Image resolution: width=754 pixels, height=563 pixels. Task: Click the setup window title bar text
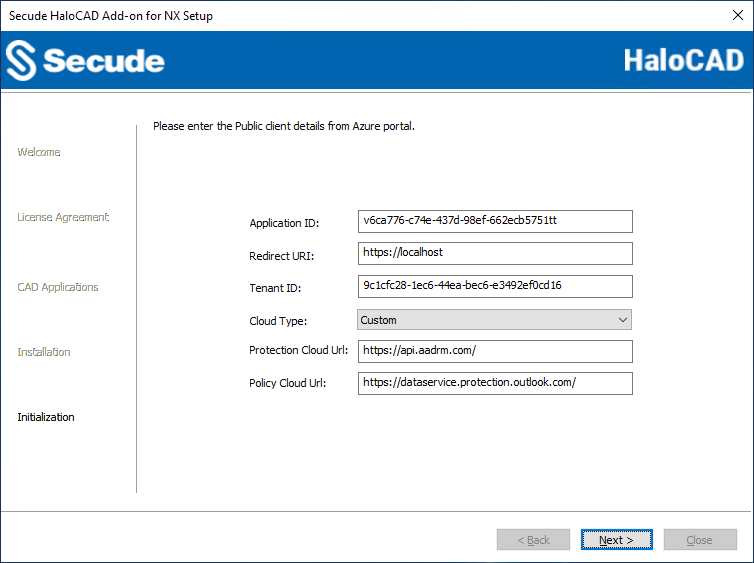(111, 16)
